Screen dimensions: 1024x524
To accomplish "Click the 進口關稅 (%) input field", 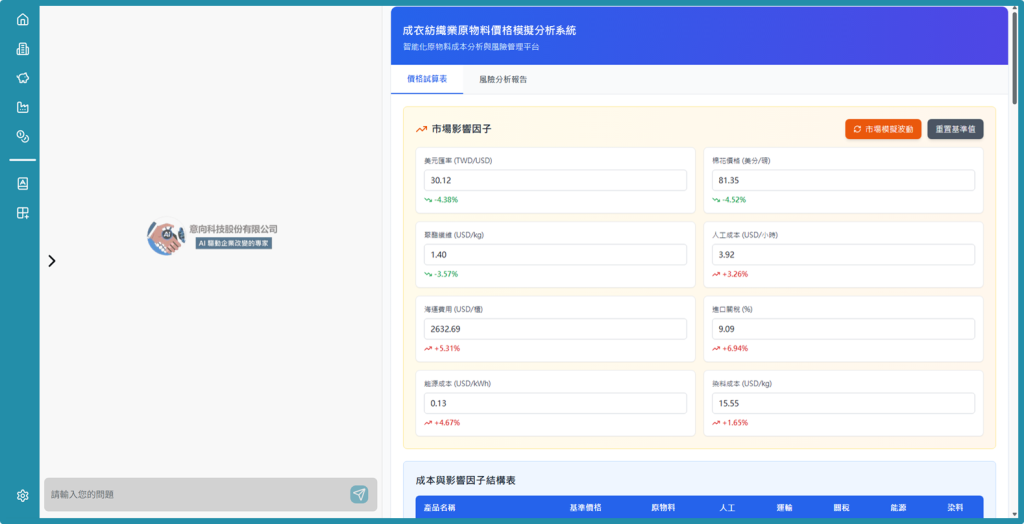I will [x=843, y=329].
